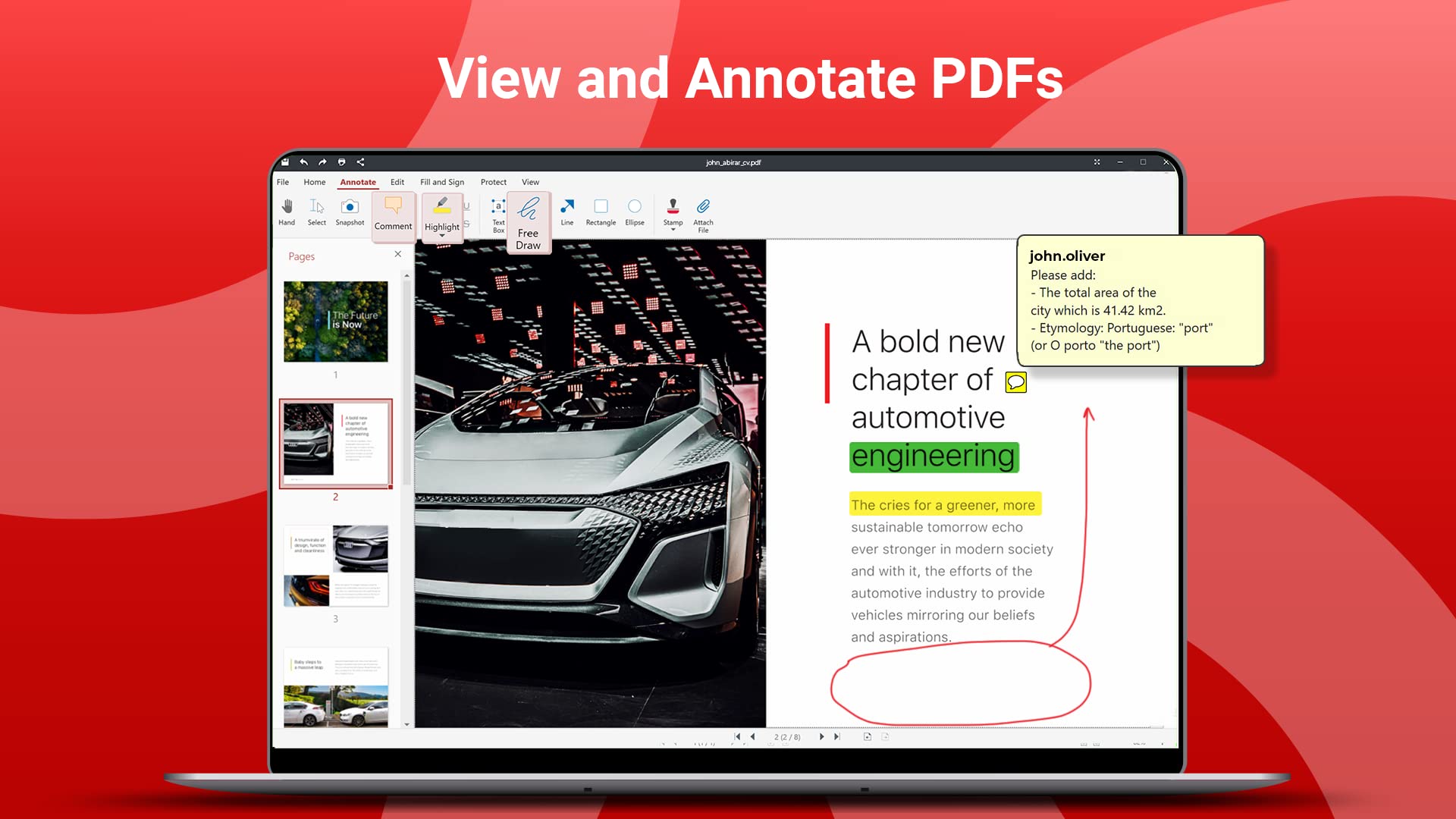The width and height of the screenshot is (1456, 819).
Task: Jump to the last page
Action: pyautogui.click(x=836, y=736)
